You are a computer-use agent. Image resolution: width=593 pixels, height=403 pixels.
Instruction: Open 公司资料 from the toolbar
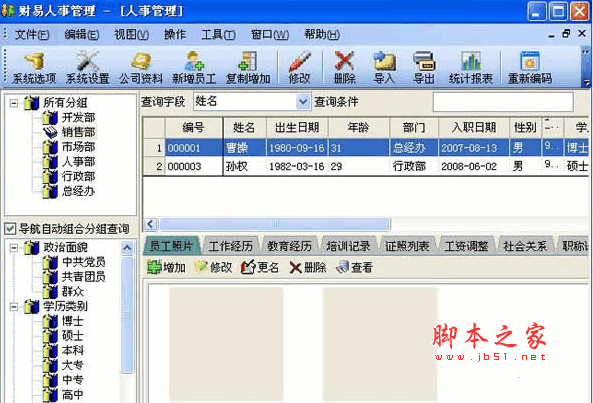pyautogui.click(x=141, y=68)
